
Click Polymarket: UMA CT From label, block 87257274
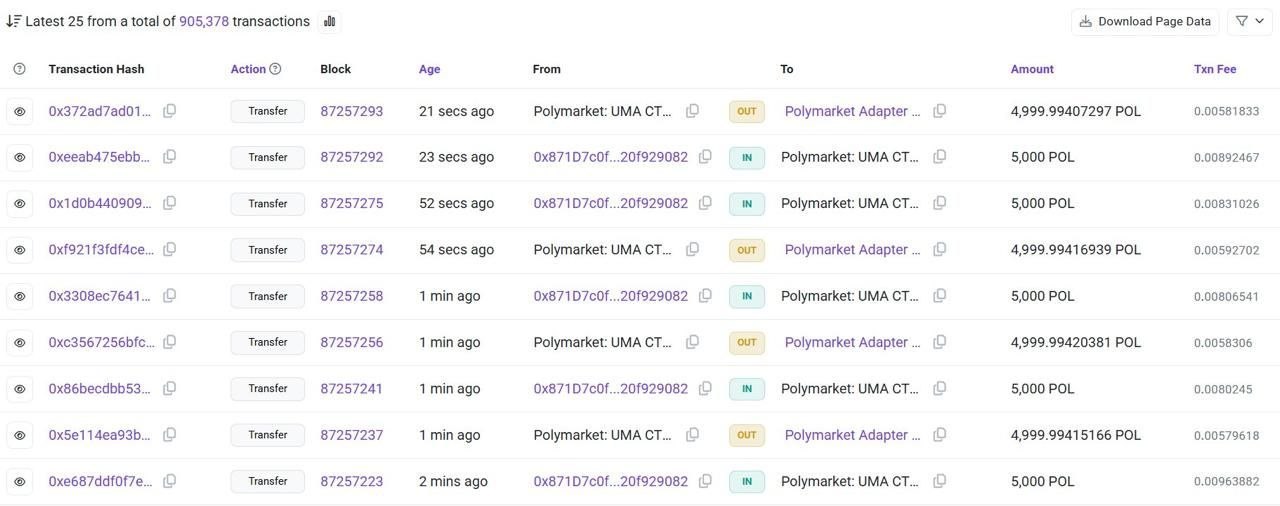[x=603, y=249]
